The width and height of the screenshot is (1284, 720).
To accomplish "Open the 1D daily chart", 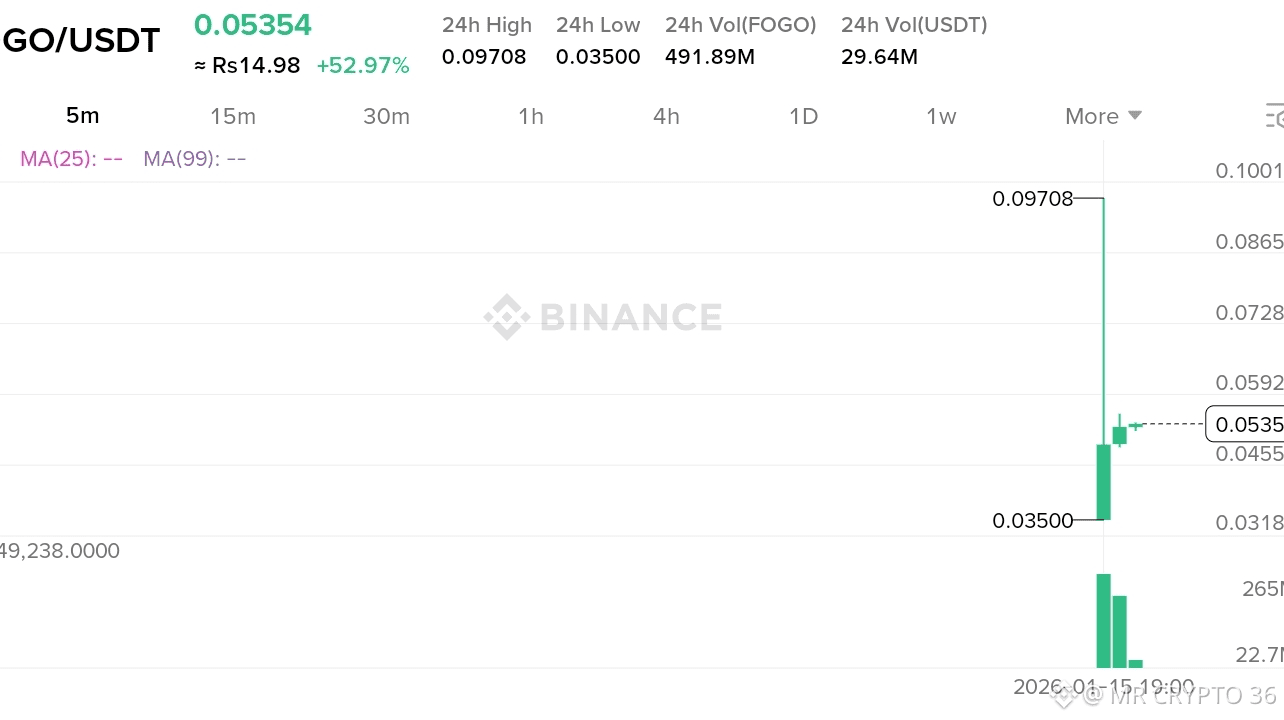I will [803, 116].
